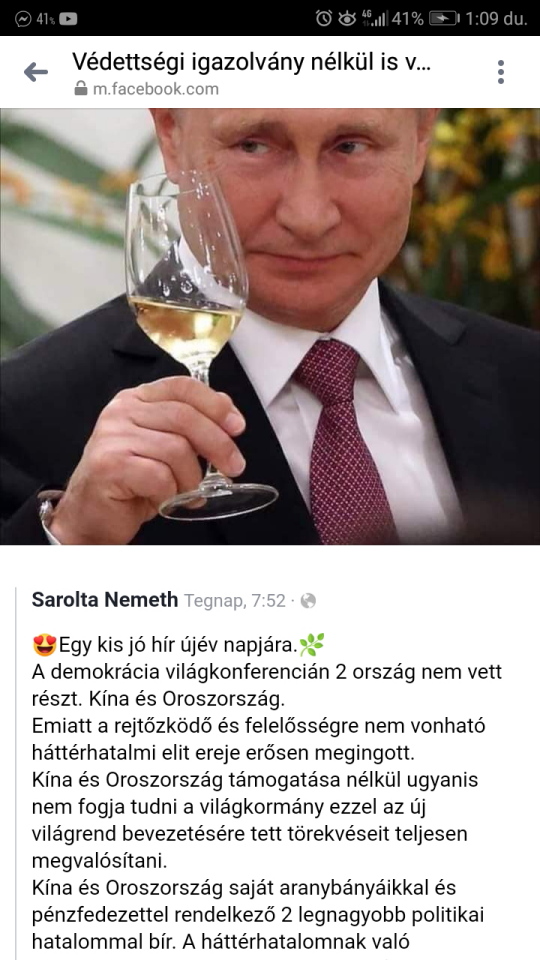Tap the Messenger notification icon in status bar
Viewport: 540px width, 960px height.
(23, 19)
